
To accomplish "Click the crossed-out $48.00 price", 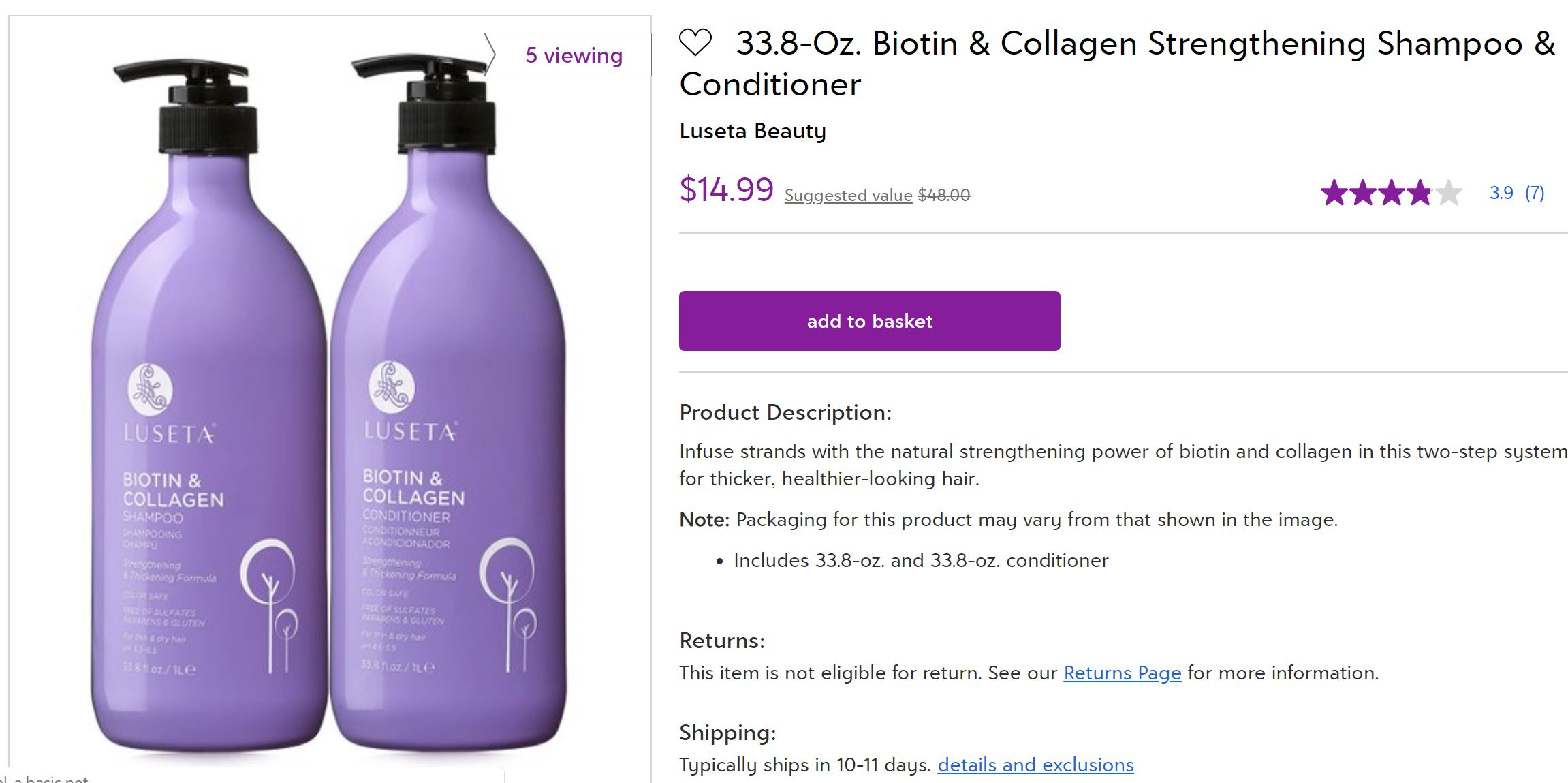I will [944, 196].
